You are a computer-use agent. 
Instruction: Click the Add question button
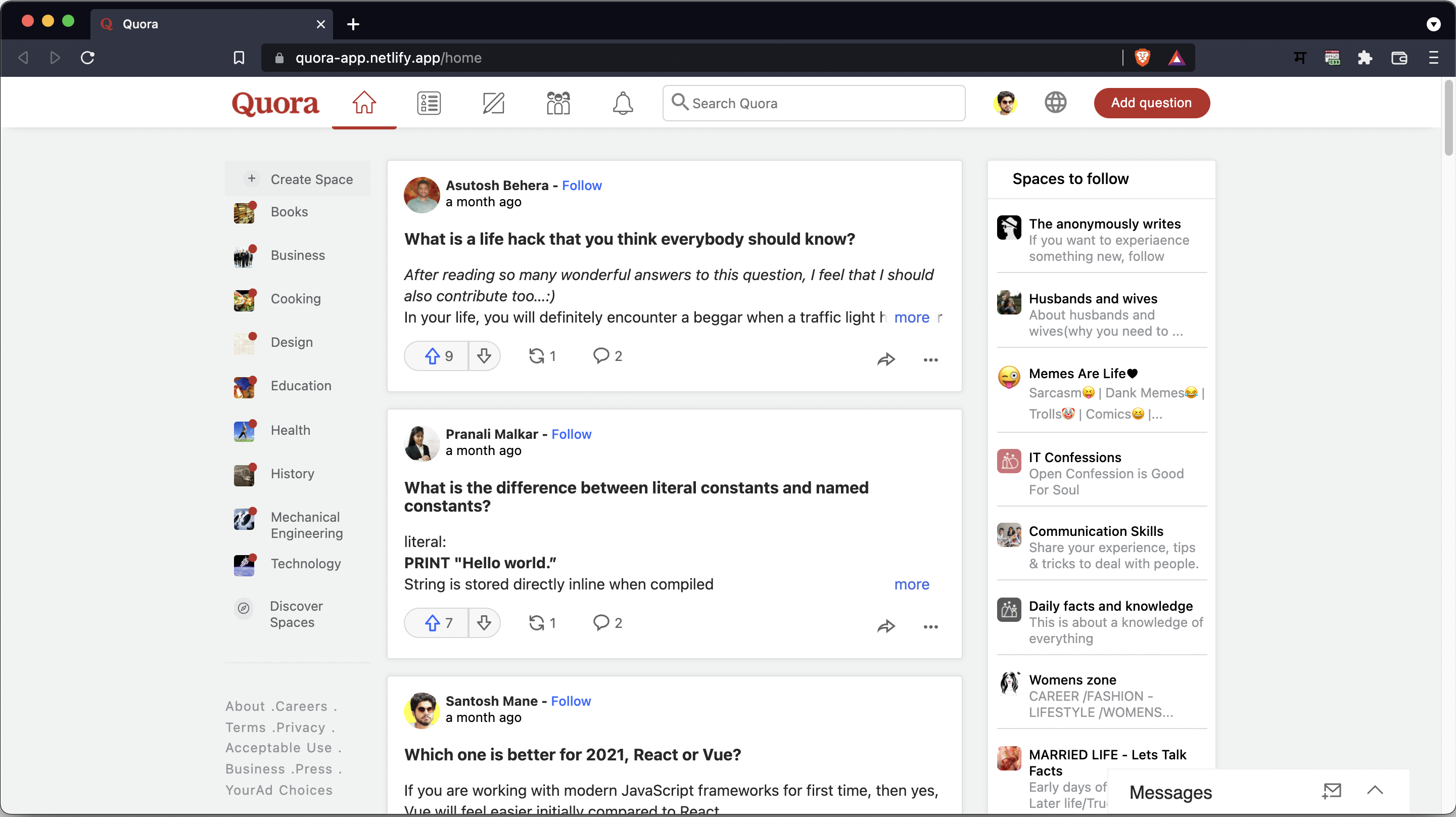tap(1151, 103)
